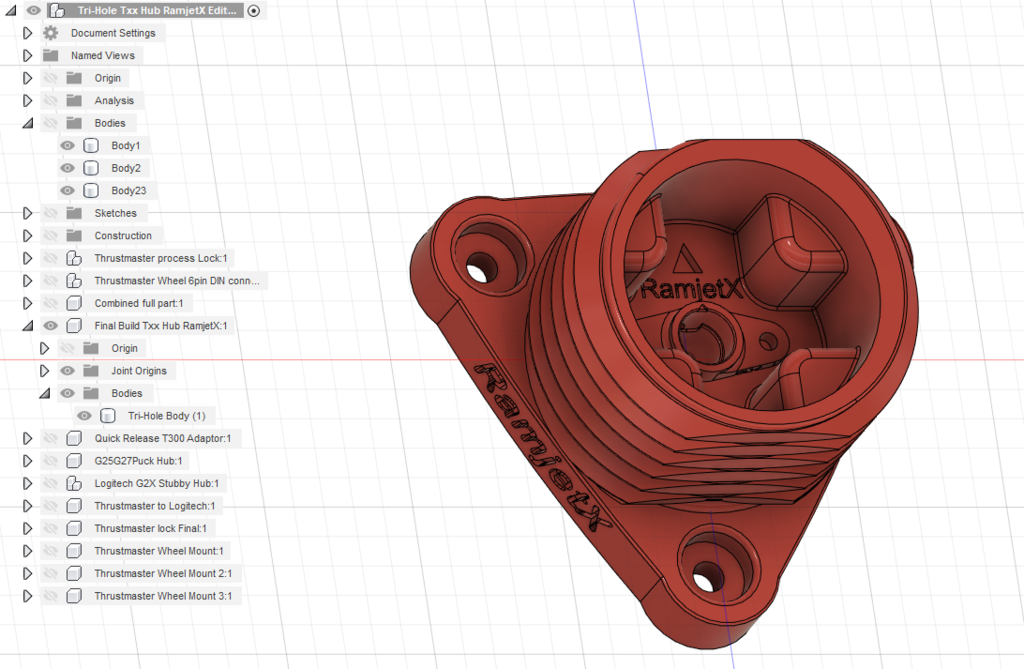Expand the Construction folder
The image size is (1024, 669).
pyautogui.click(x=28, y=236)
